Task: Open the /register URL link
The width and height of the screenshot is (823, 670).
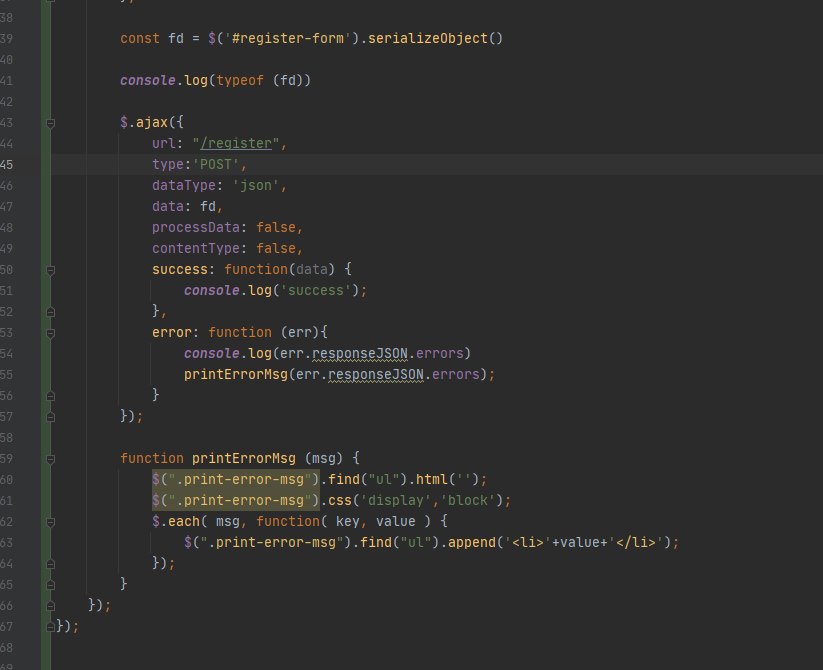Action: 236,143
